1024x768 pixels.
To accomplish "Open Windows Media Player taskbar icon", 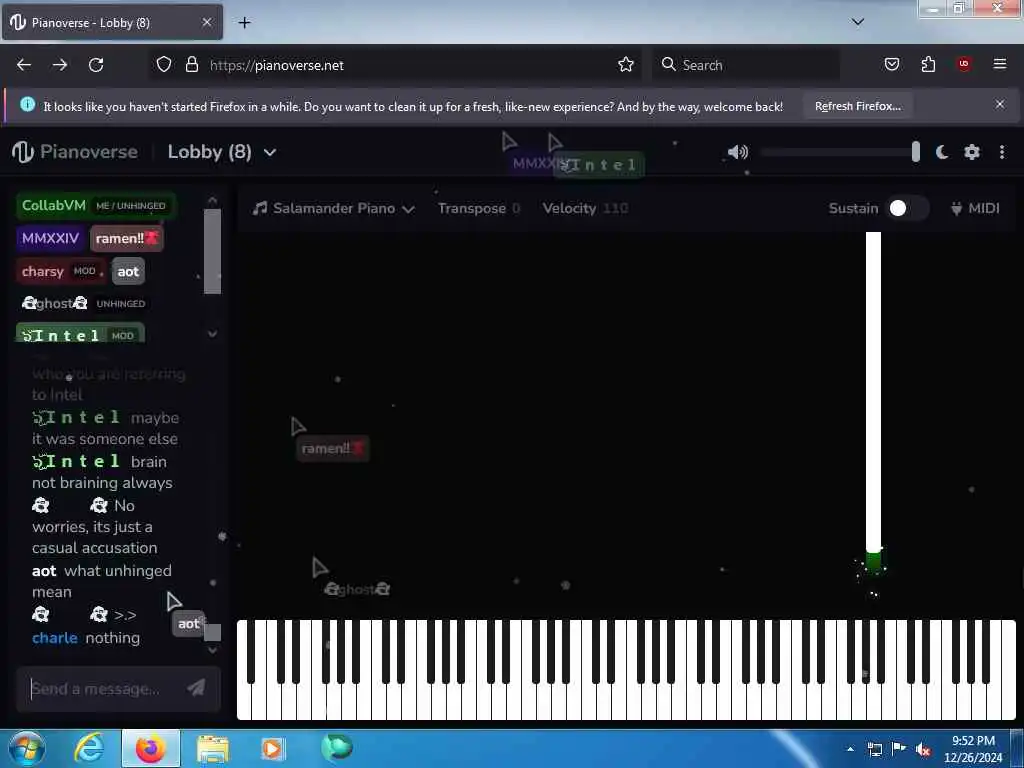I will pyautogui.click(x=272, y=749).
